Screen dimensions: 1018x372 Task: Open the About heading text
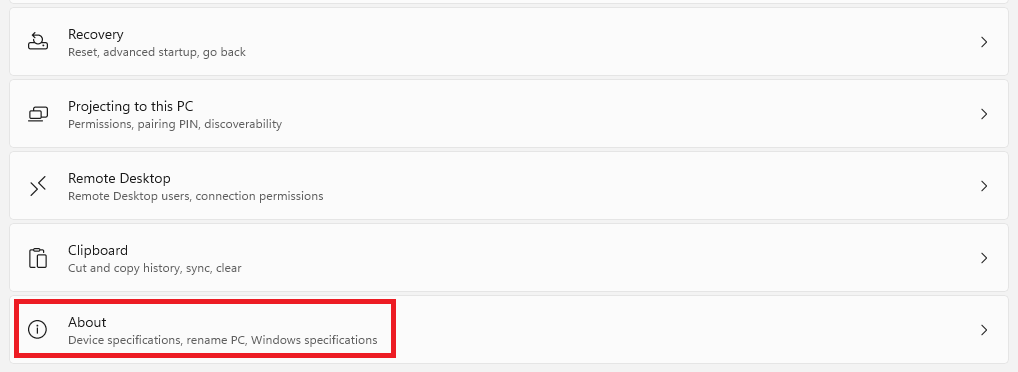[87, 322]
